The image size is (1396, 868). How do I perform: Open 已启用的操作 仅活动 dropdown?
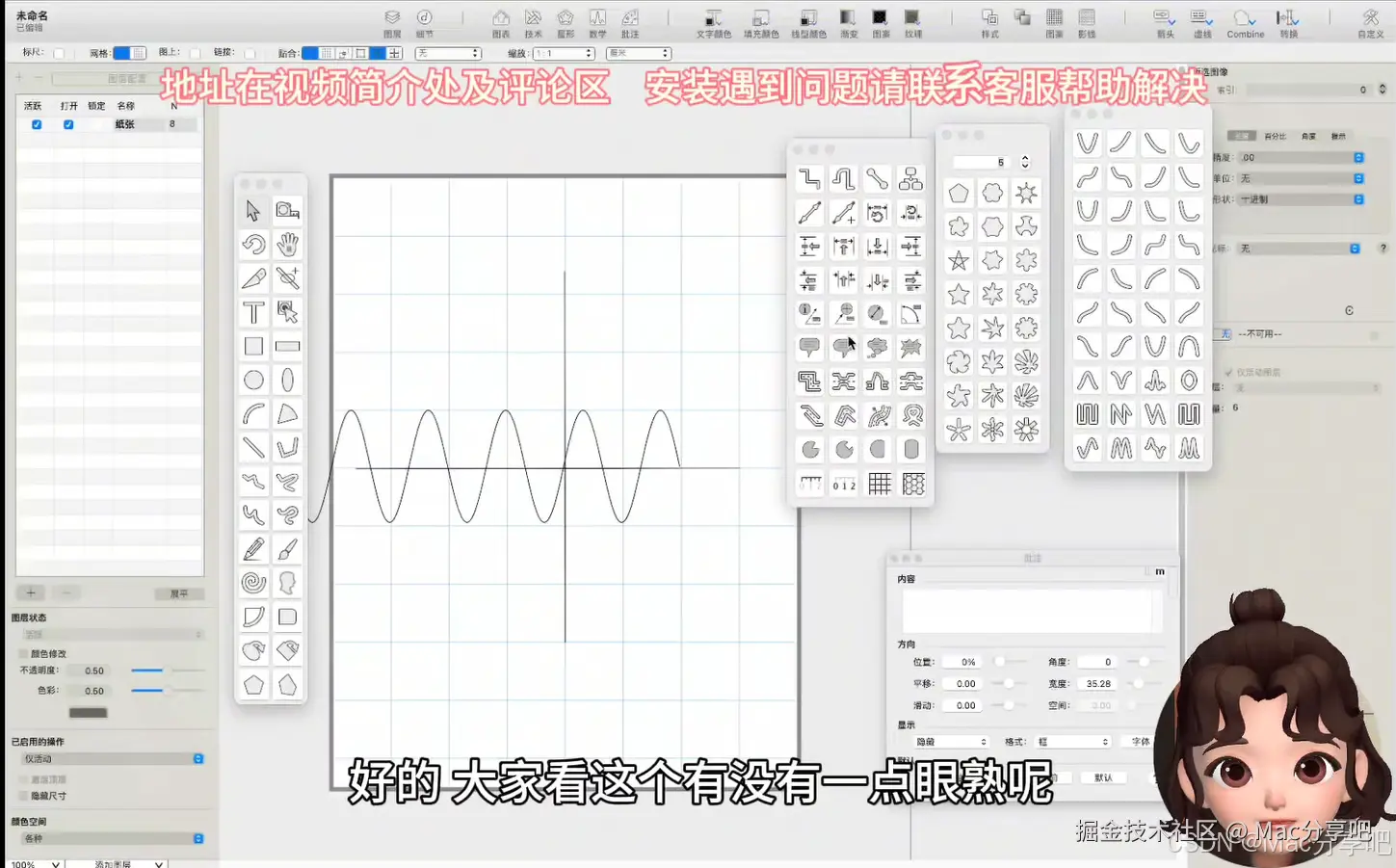(x=112, y=759)
